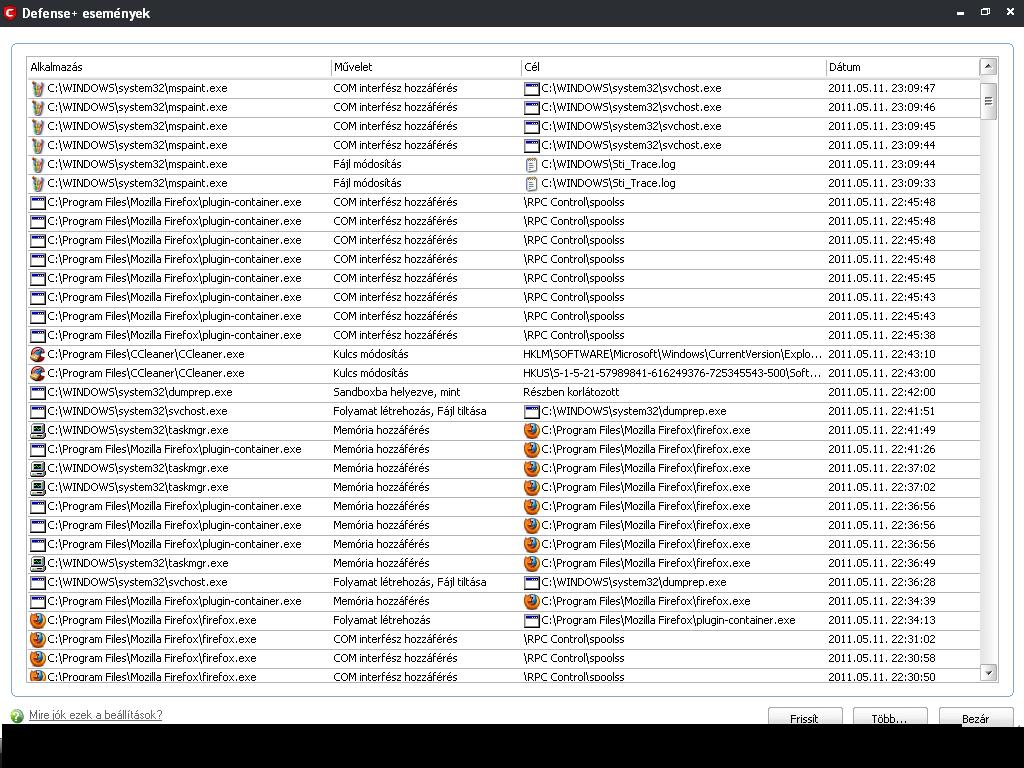Click the date cell 2011.05.11. 22:42:00
This screenshot has height=768, width=1024.
(x=882, y=392)
